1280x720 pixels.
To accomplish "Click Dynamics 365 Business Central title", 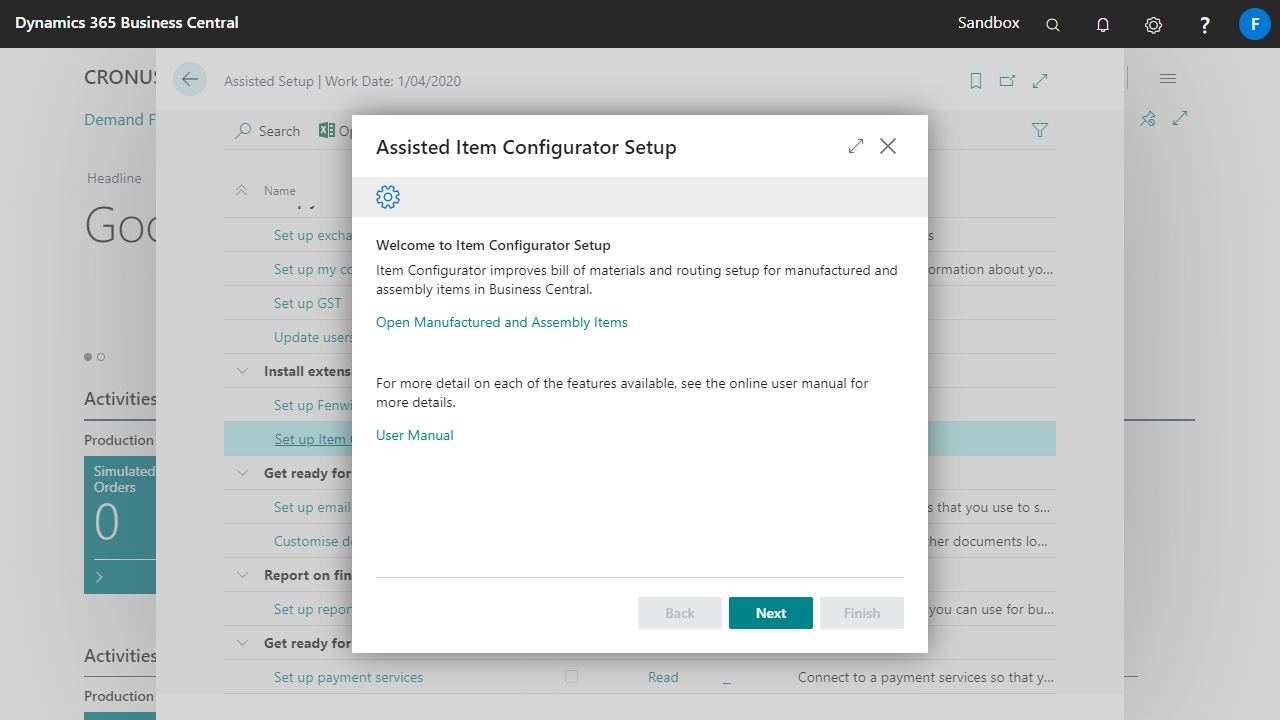I will (127, 23).
